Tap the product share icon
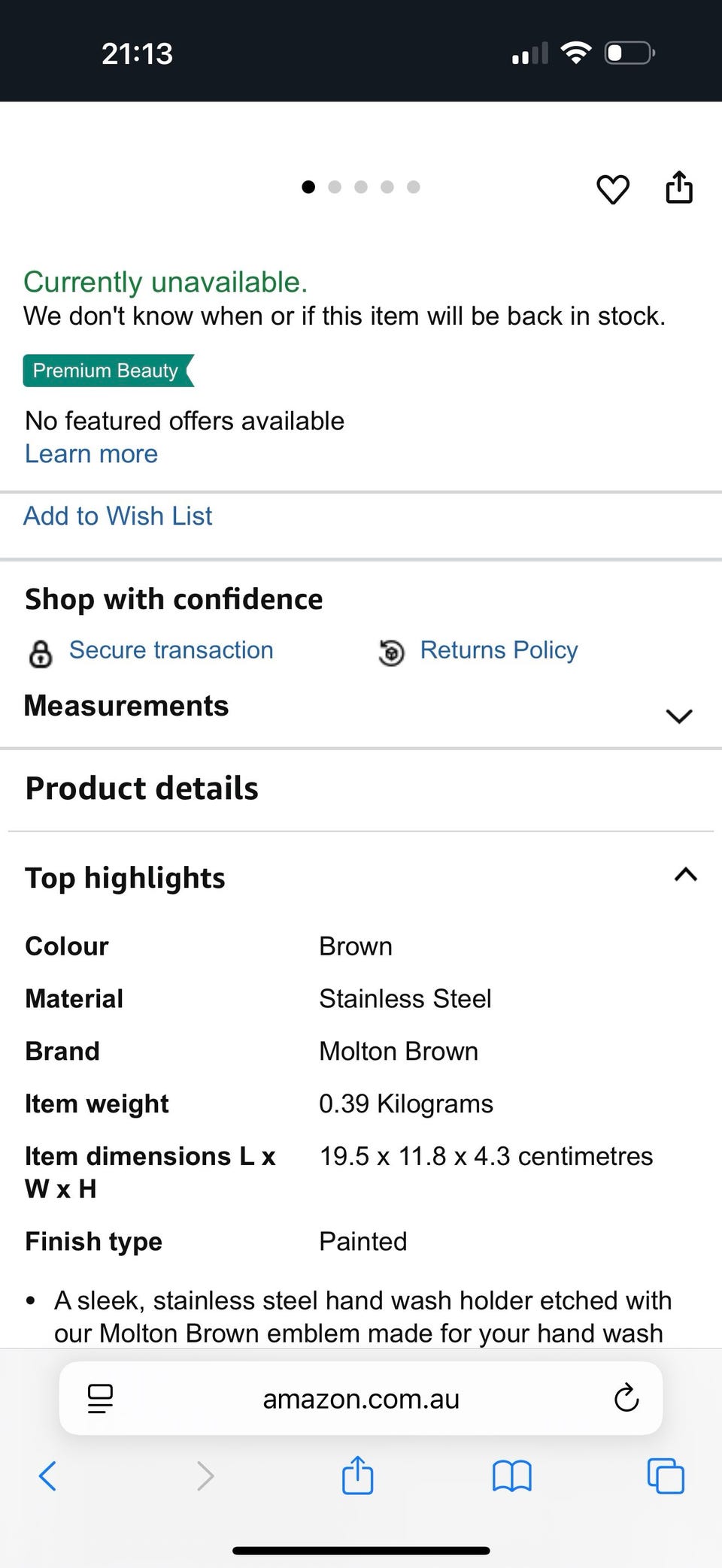722x1568 pixels. pos(678,187)
